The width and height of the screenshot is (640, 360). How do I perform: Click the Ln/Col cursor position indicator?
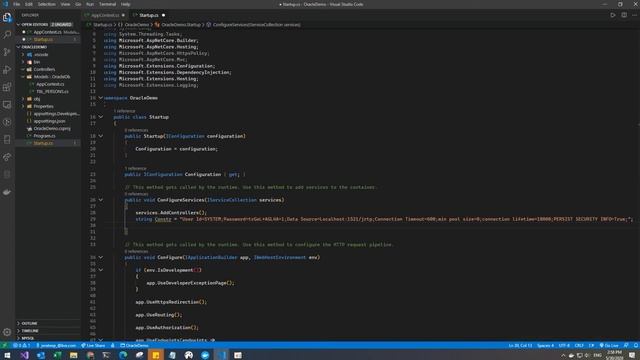pyautogui.click(x=520, y=345)
